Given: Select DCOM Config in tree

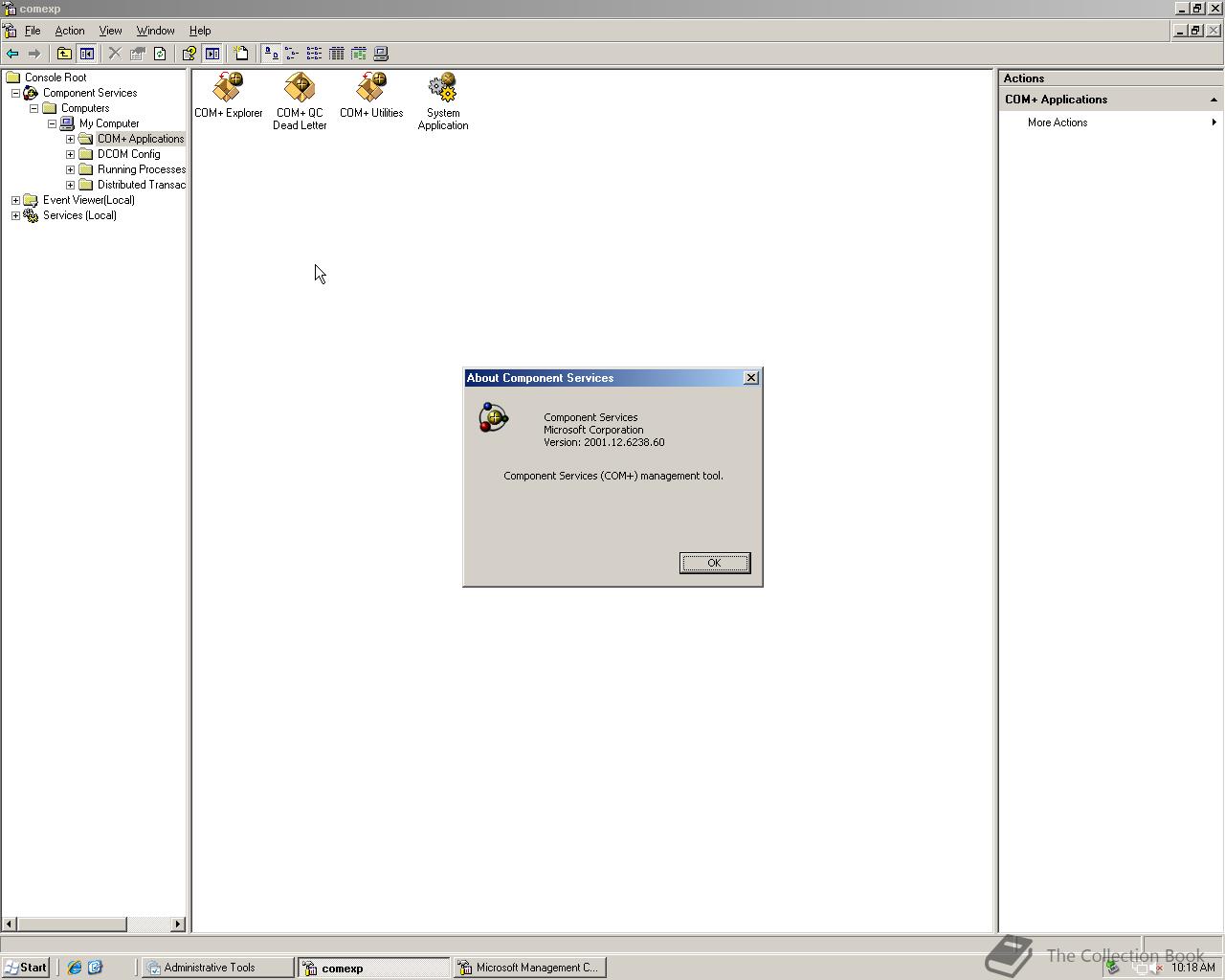Looking at the screenshot, I should (x=128, y=154).
